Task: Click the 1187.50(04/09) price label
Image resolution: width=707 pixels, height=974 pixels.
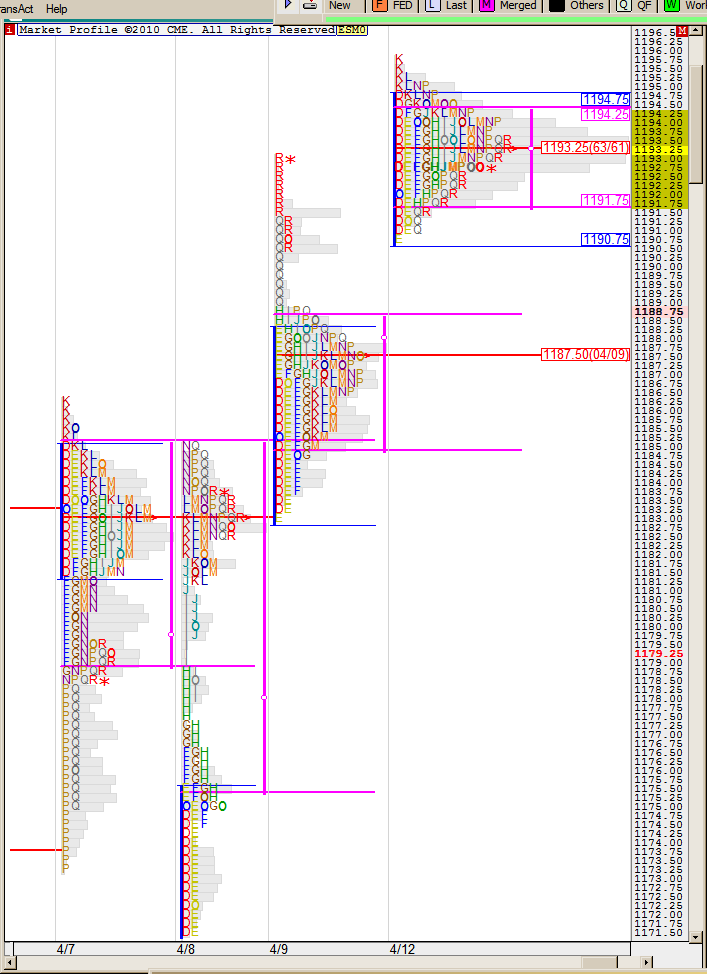Action: 585,354
